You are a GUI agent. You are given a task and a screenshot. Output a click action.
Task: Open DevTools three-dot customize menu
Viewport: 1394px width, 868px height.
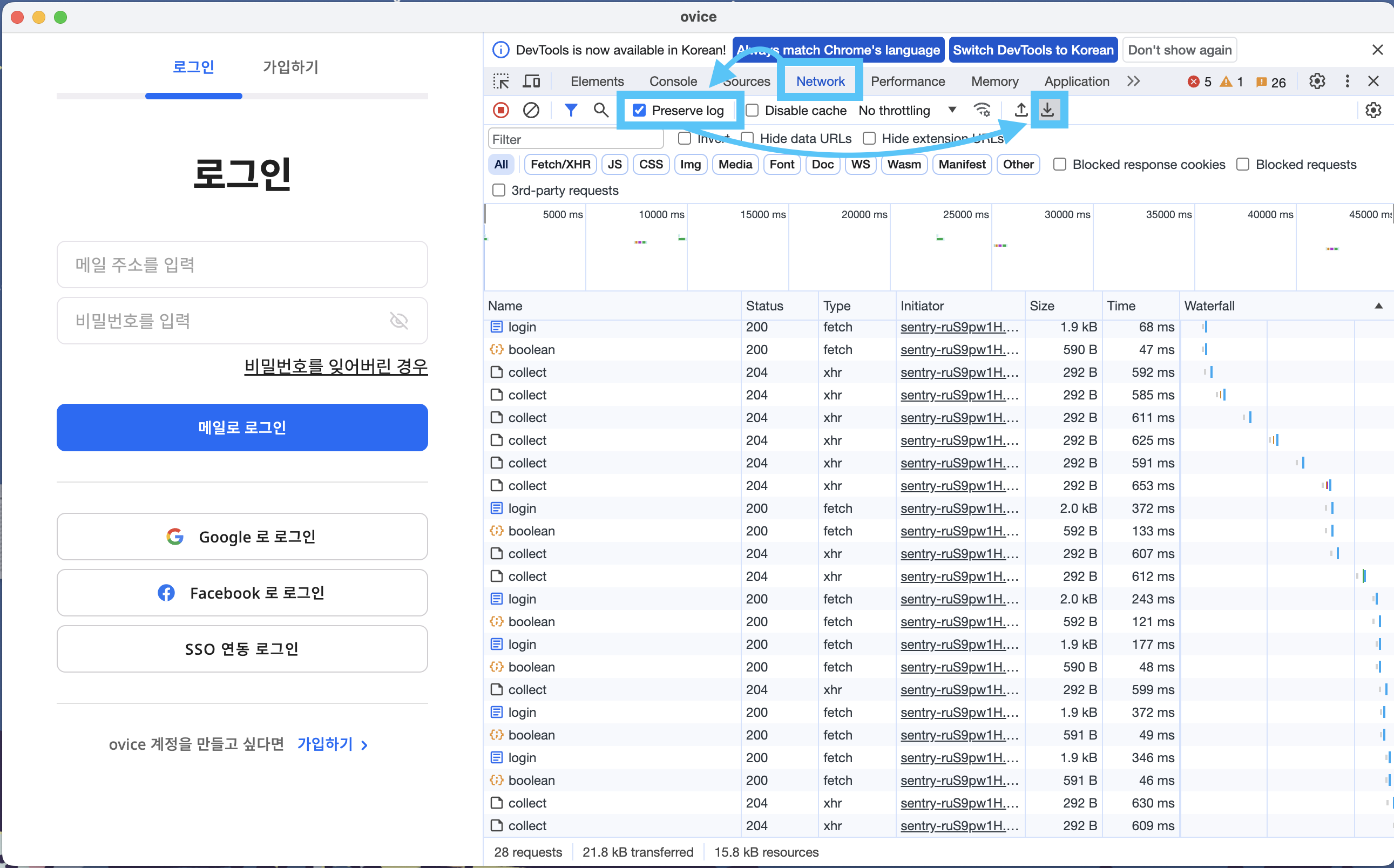(1347, 82)
